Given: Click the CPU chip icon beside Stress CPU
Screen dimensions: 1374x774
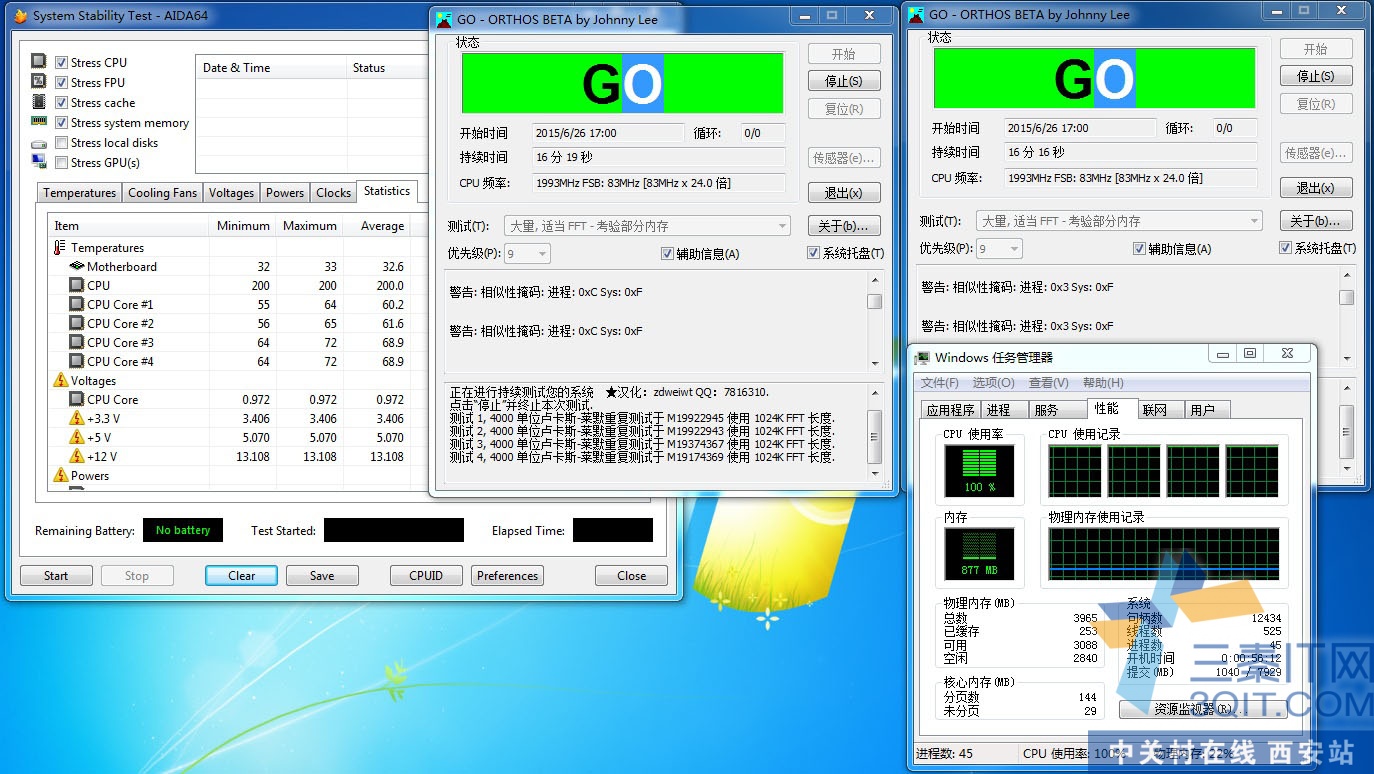Looking at the screenshot, I should [39, 62].
